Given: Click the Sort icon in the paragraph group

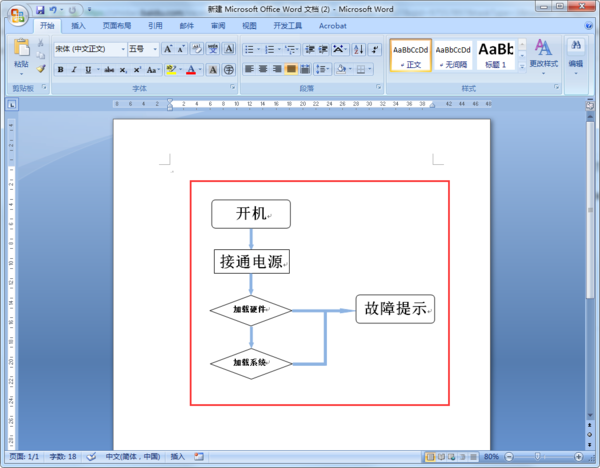Looking at the screenshot, I should (359, 49).
